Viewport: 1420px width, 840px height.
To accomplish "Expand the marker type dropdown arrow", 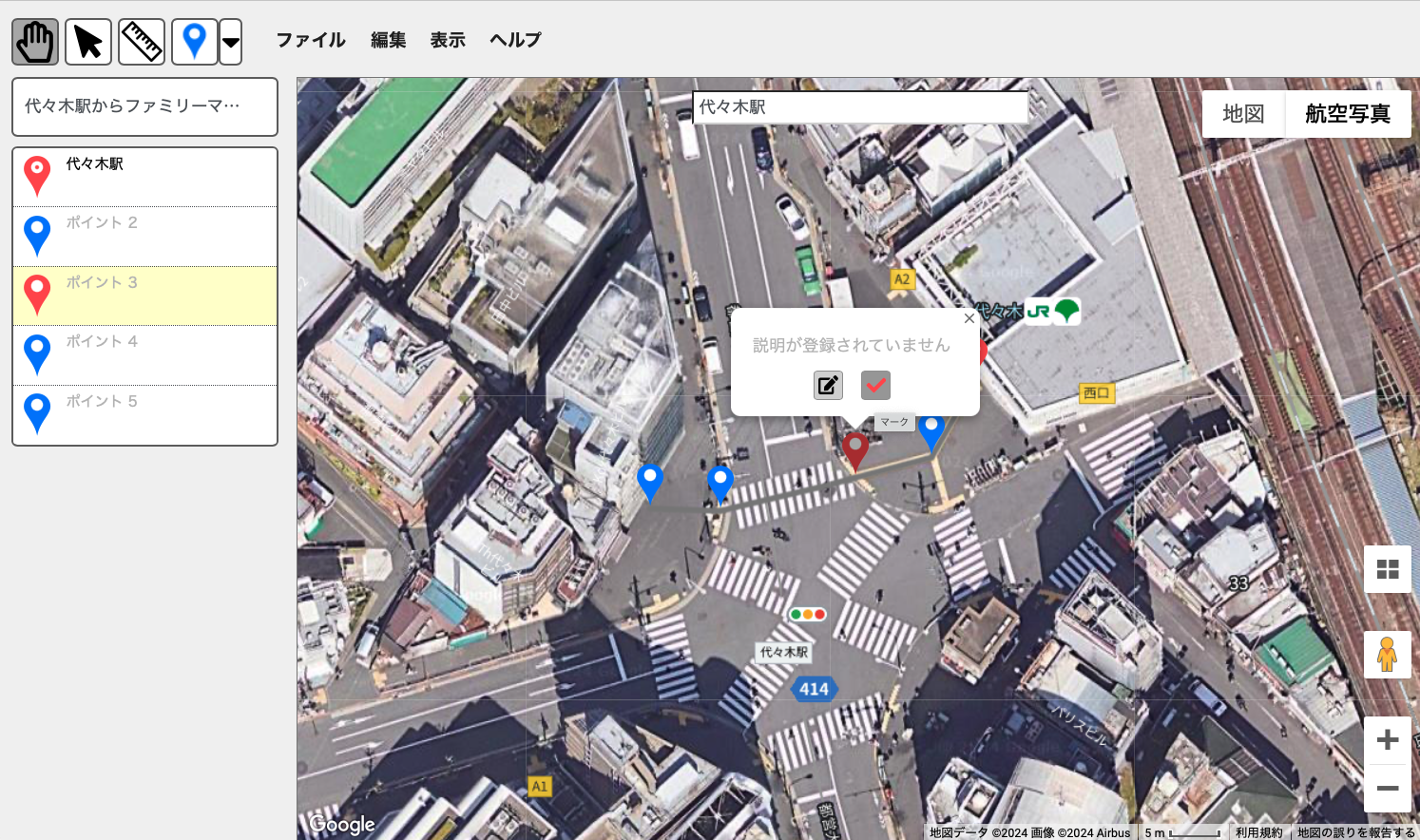I will [231, 42].
